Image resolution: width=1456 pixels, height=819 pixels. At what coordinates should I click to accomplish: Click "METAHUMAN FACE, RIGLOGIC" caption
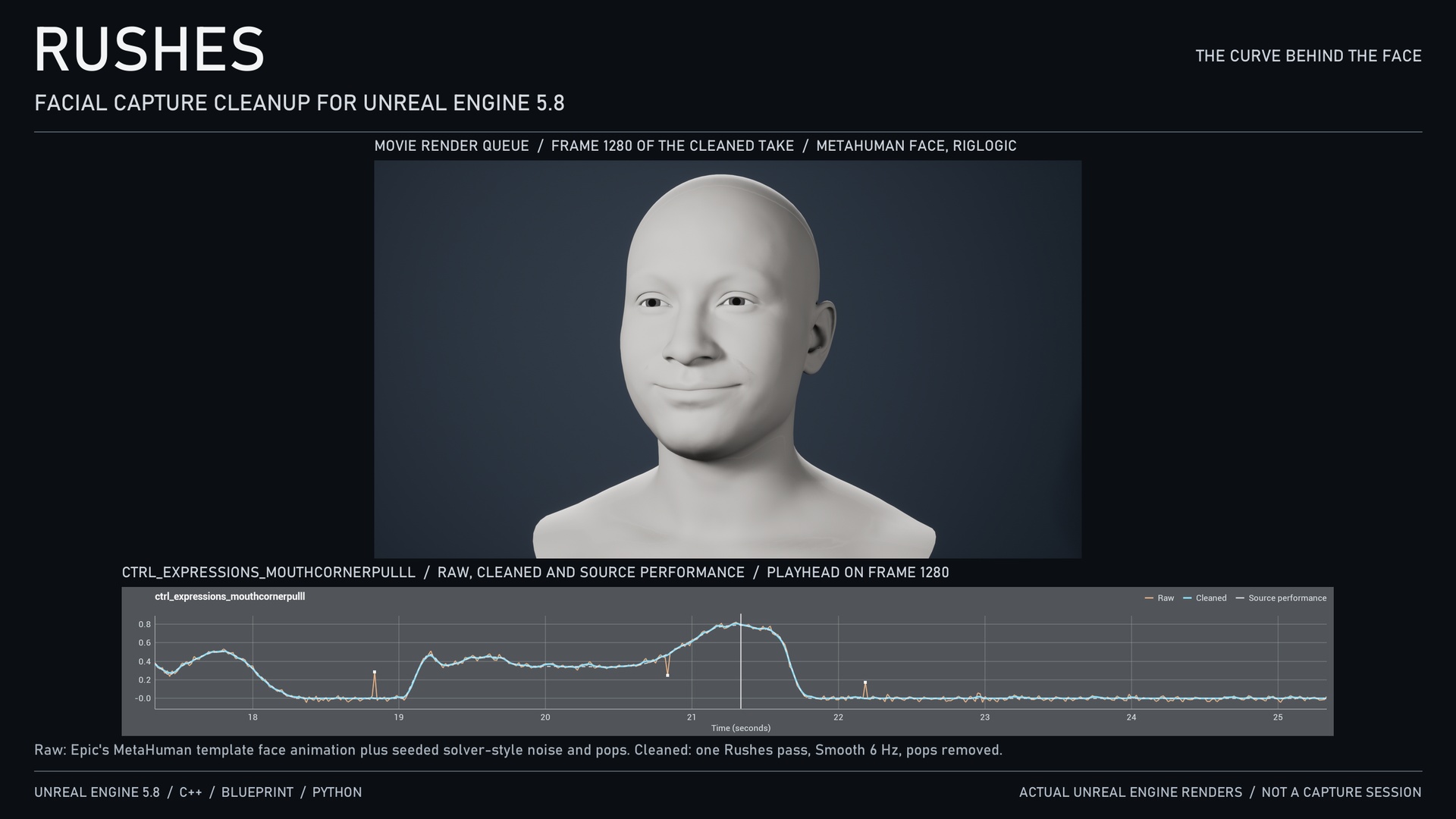[x=916, y=146]
